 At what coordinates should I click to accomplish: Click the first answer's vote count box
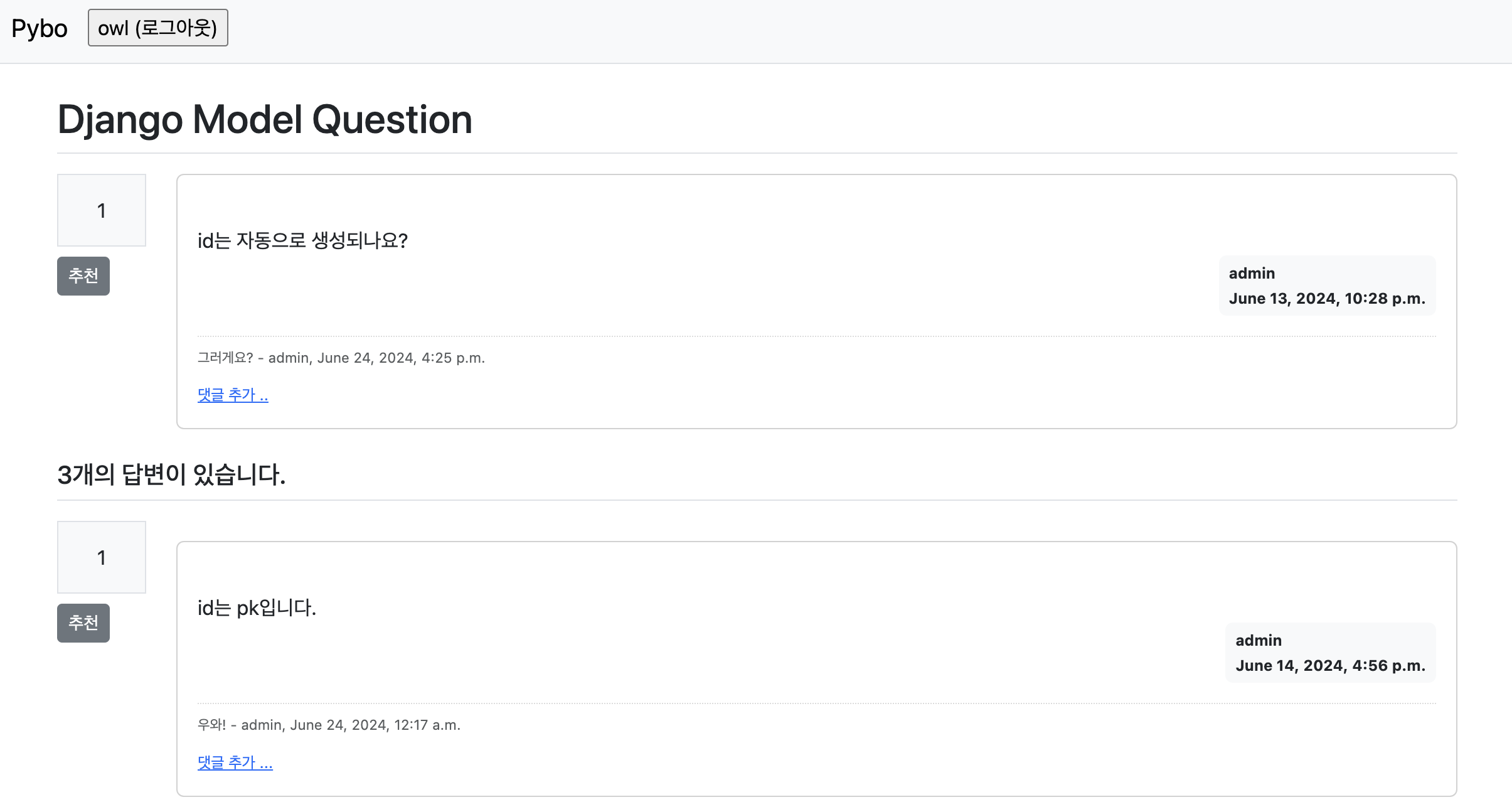click(102, 558)
